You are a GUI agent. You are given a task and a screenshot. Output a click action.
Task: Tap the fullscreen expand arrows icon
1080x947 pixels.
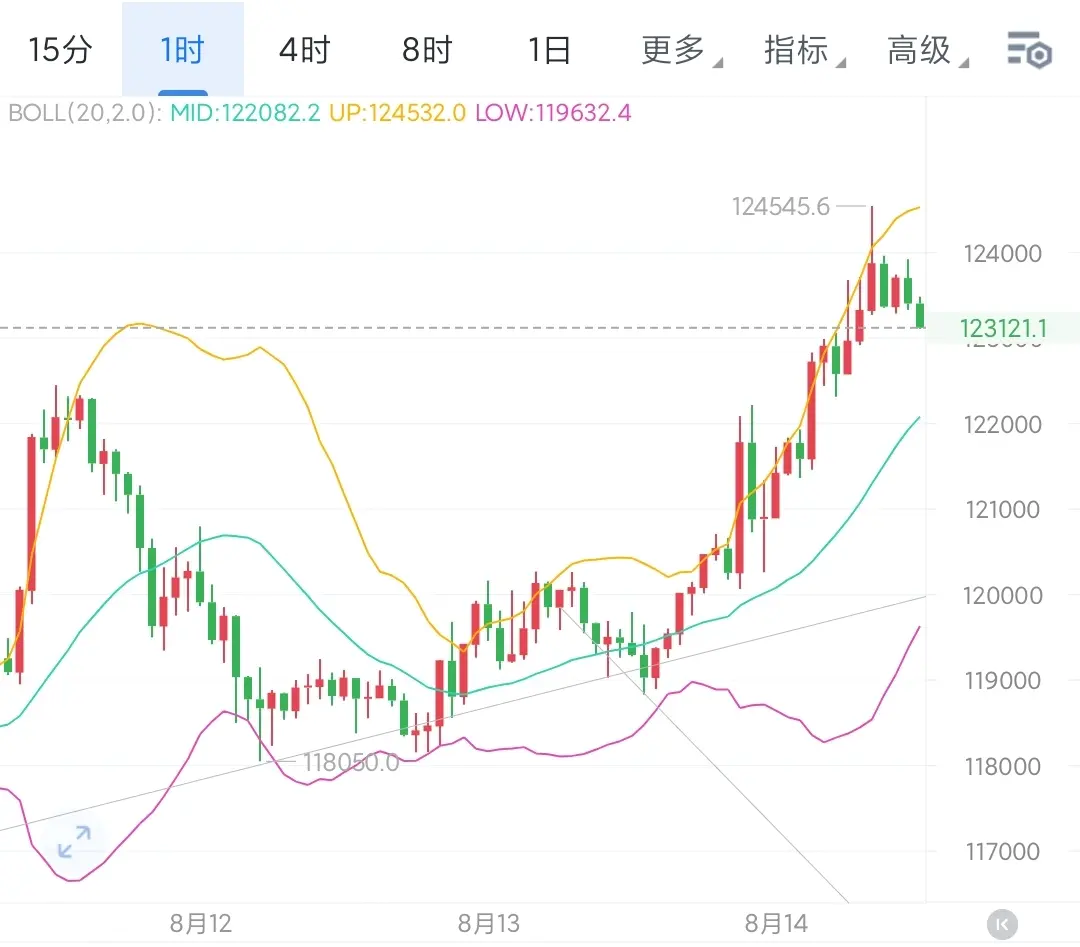click(x=74, y=842)
